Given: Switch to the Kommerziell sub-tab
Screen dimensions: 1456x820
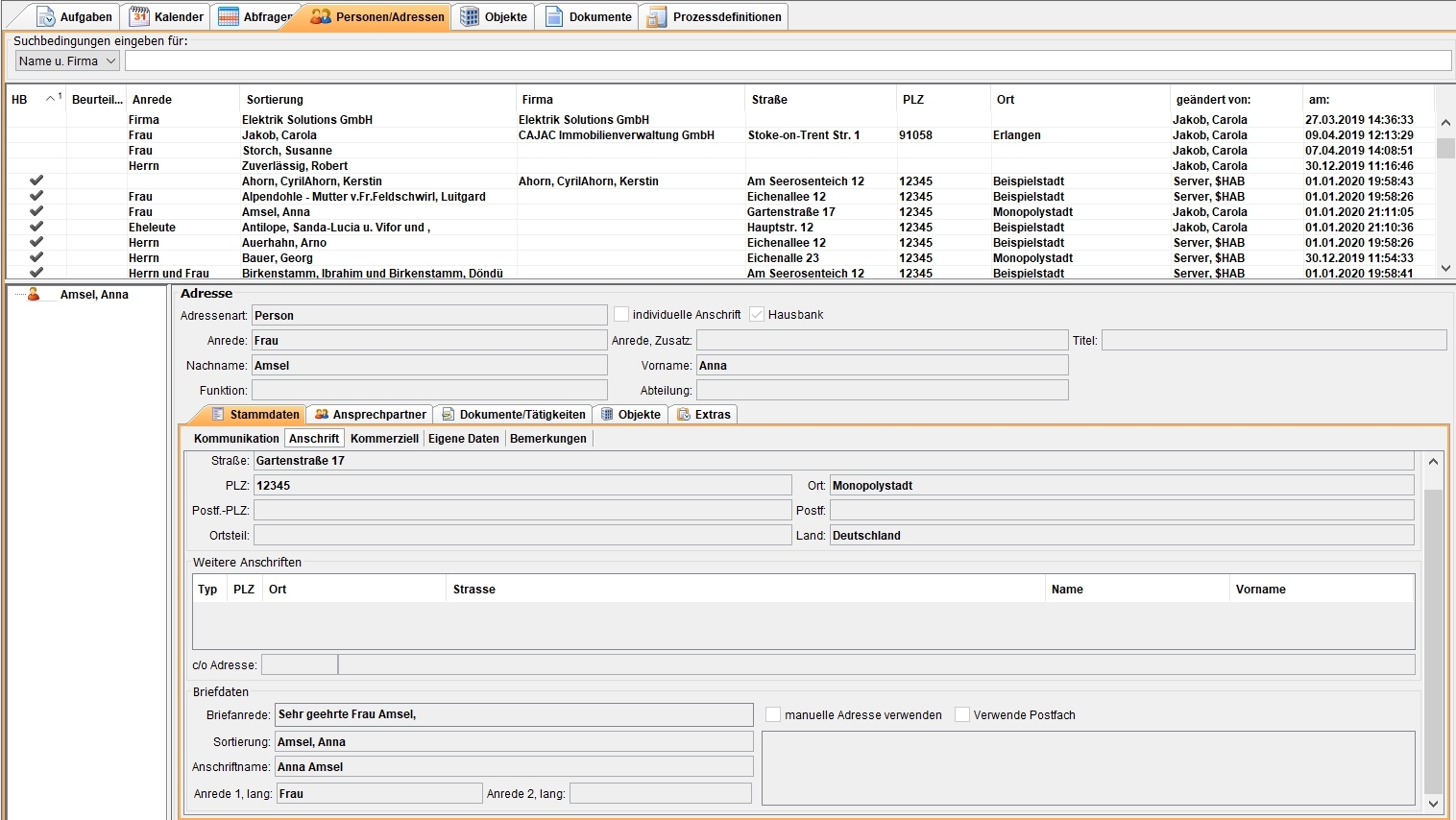Looking at the screenshot, I should coord(384,439).
